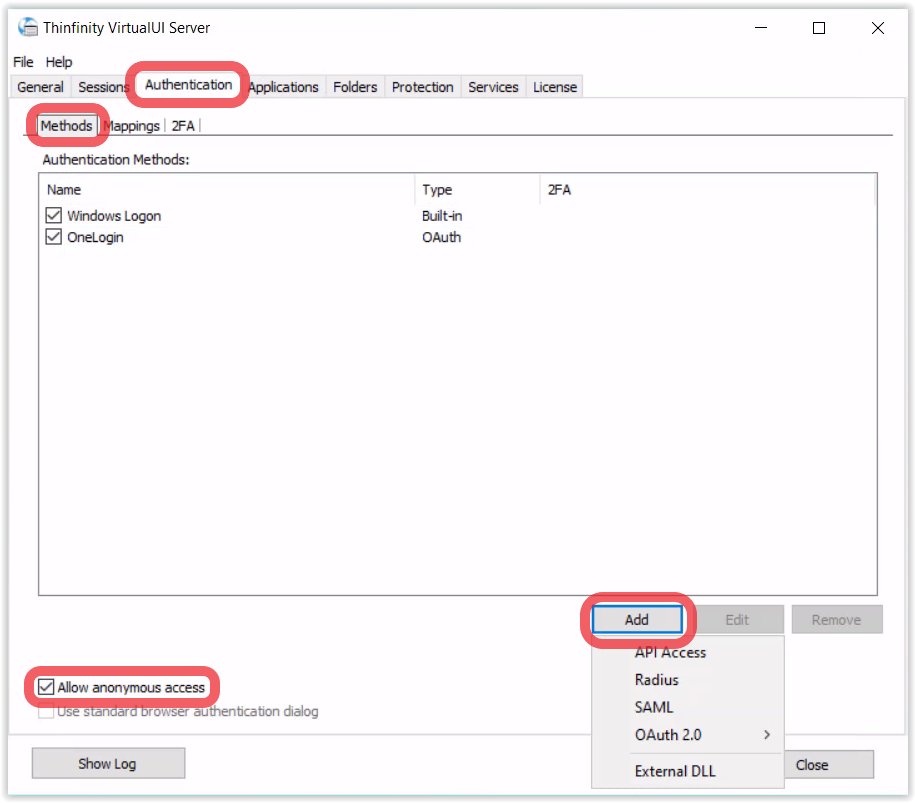Image resolution: width=915 pixels, height=803 pixels.
Task: Choose Radius from the Add menu
Action: click(687, 680)
